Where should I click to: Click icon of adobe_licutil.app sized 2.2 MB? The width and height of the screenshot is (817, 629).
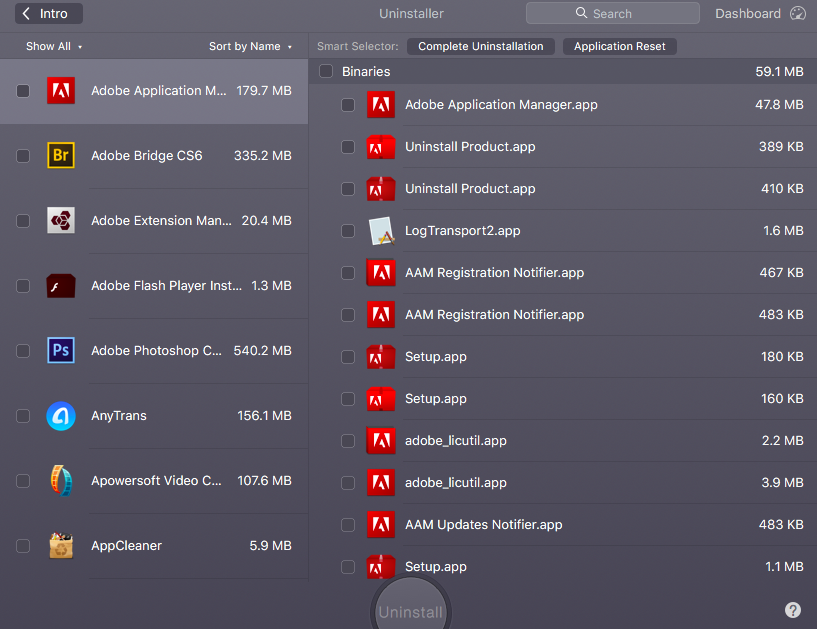(381, 441)
